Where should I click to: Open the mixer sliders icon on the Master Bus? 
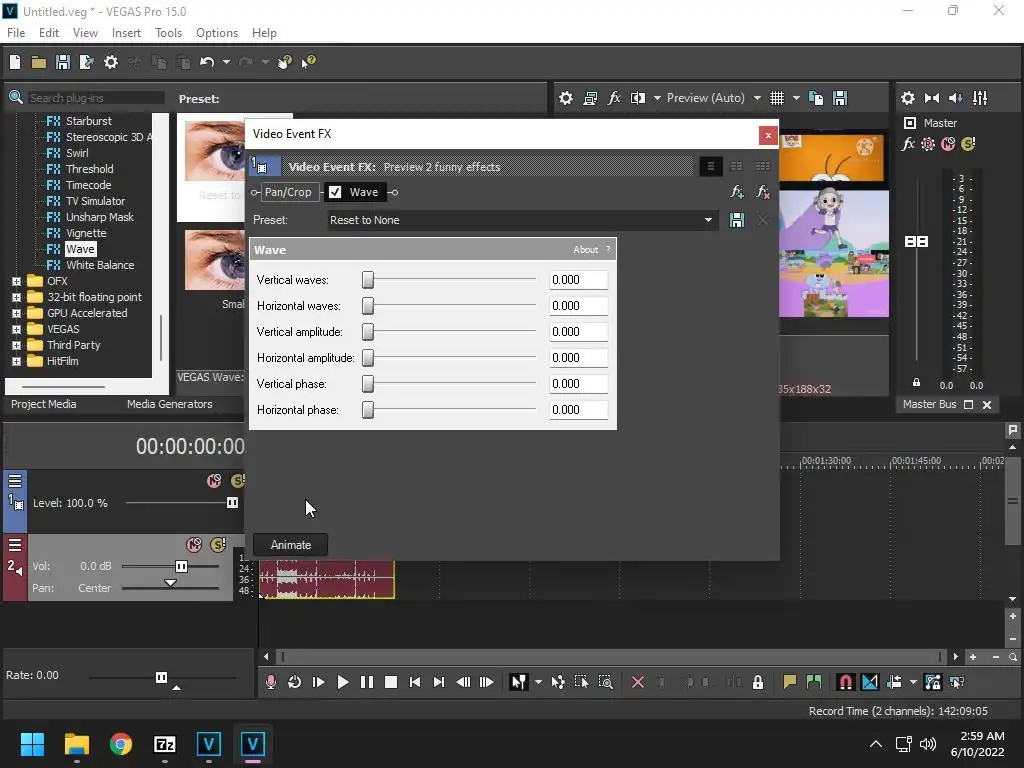point(980,98)
